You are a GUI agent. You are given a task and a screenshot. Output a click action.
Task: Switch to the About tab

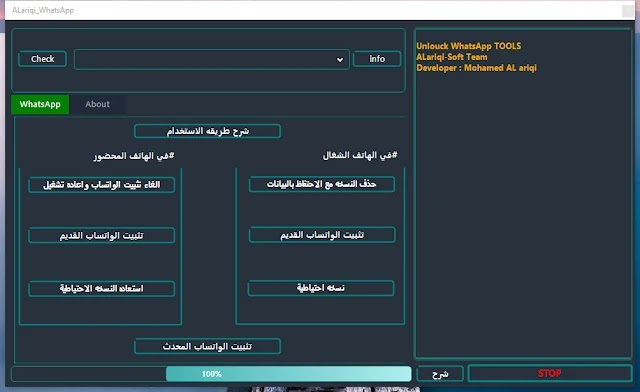click(97, 104)
